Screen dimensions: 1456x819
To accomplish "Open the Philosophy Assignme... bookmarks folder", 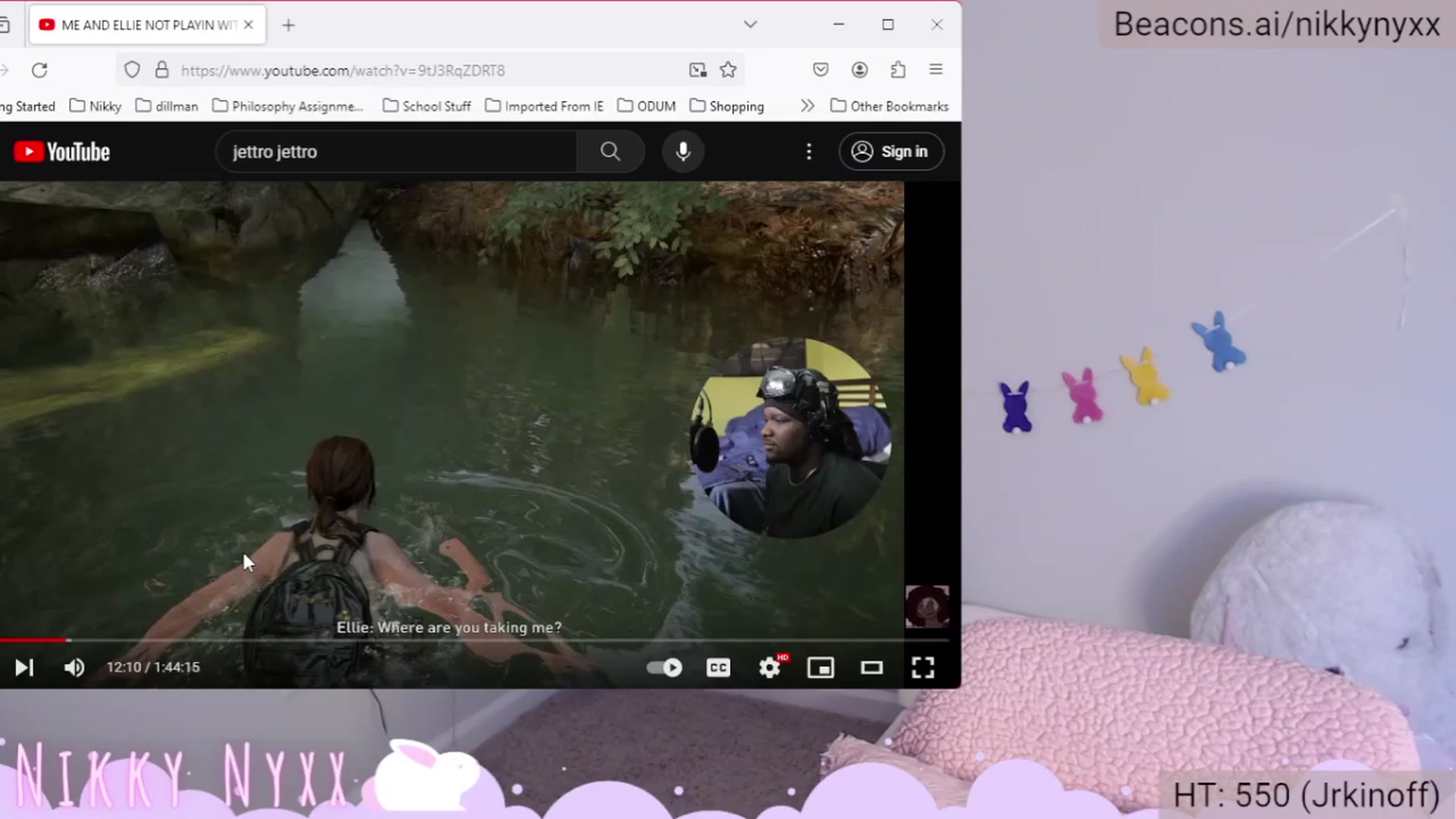I will [x=288, y=106].
